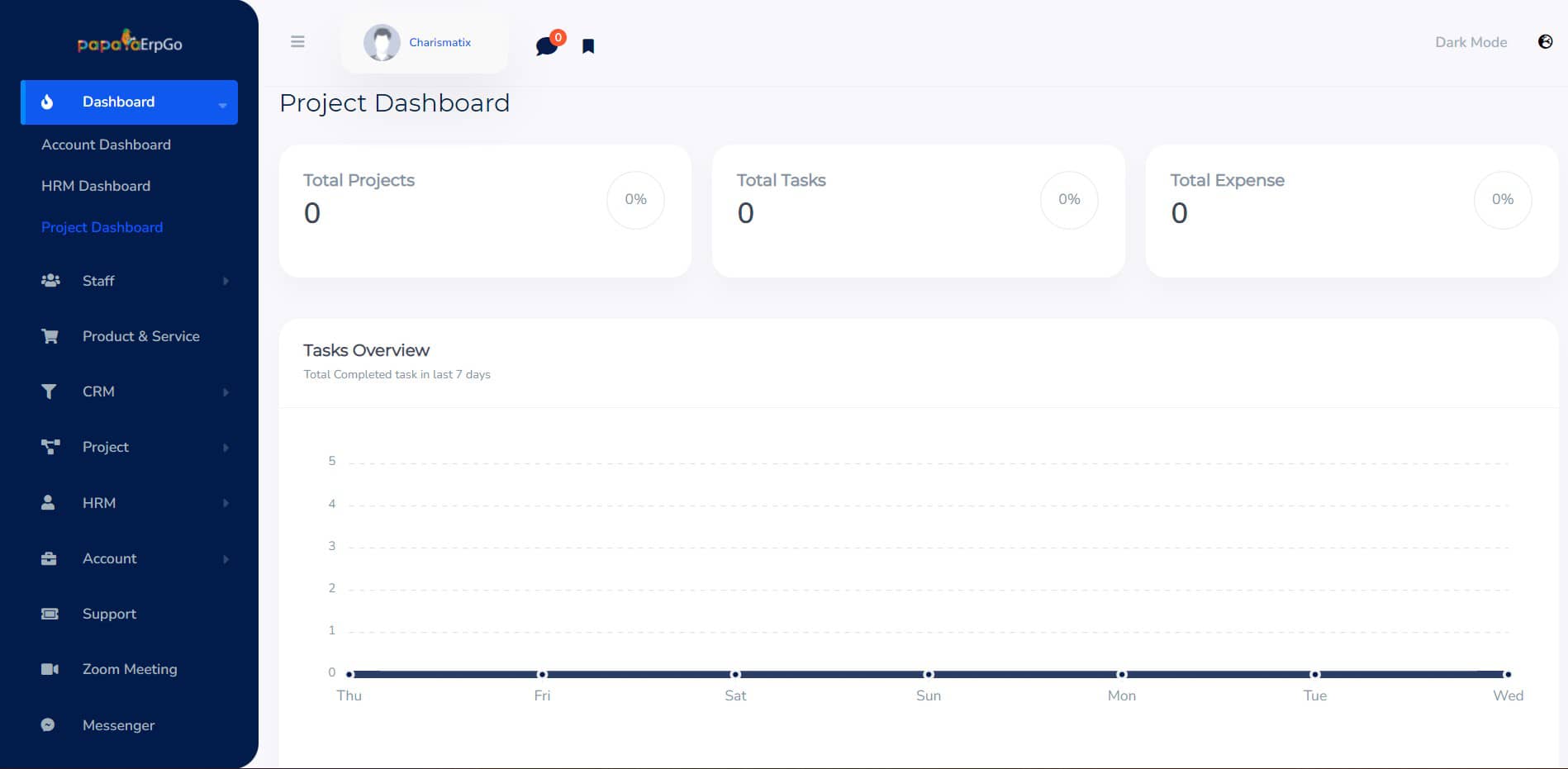Viewport: 1568px width, 769px height.
Task: Click the Sun data point on chart
Action: tap(929, 674)
